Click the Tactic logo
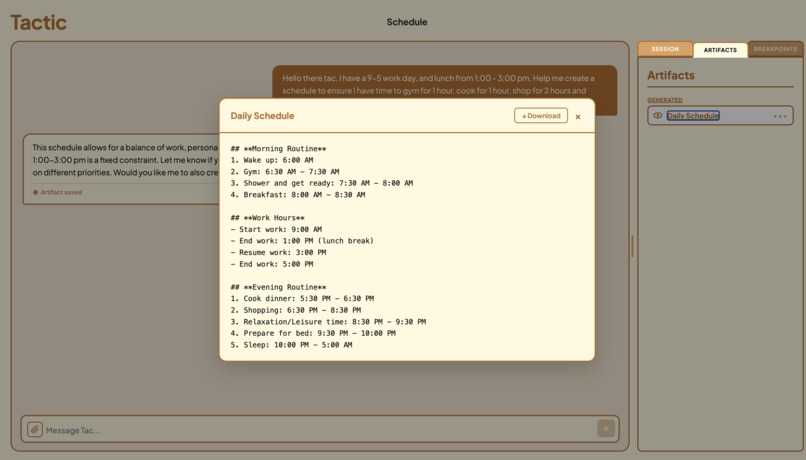This screenshot has height=460, width=806. tap(39, 22)
